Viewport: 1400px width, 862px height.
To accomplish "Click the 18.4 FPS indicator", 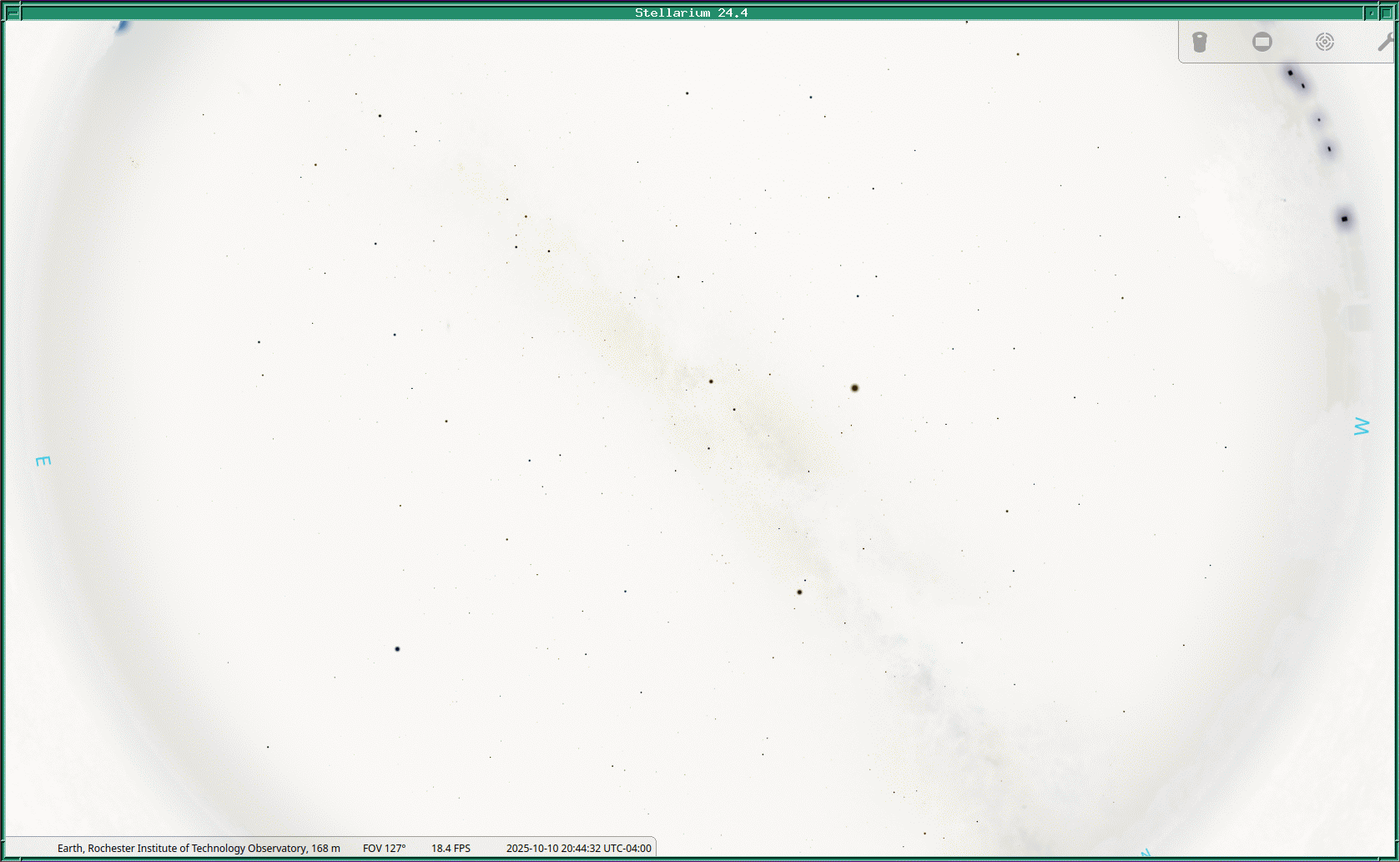I will pos(451,848).
